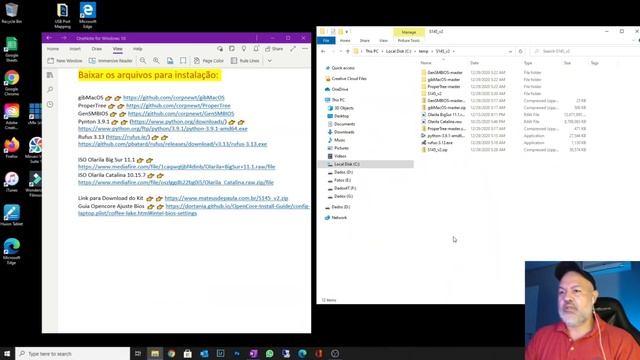The image size is (640, 360).
Task: Open the Explorer Home ribbon tab
Action: [x=345, y=41]
